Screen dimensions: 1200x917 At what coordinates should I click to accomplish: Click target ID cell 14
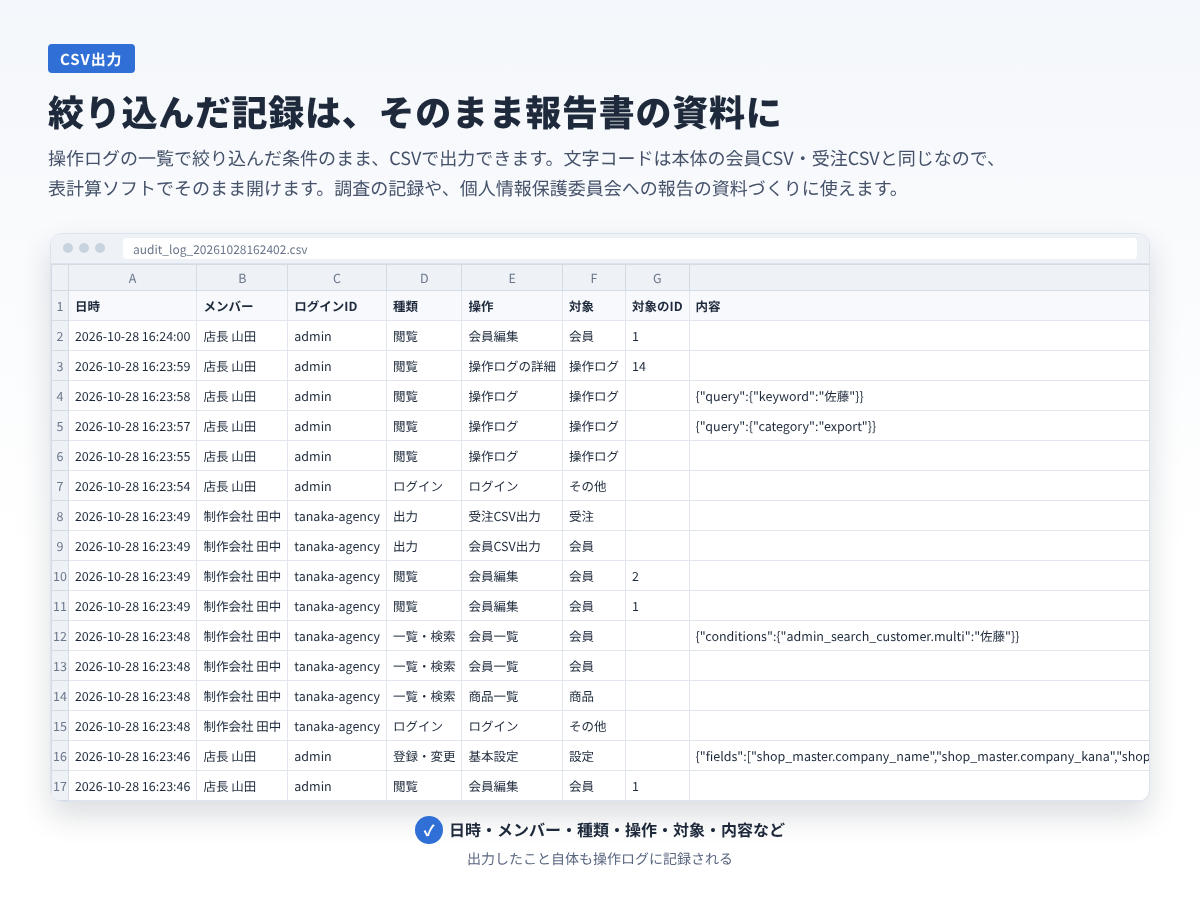657,366
